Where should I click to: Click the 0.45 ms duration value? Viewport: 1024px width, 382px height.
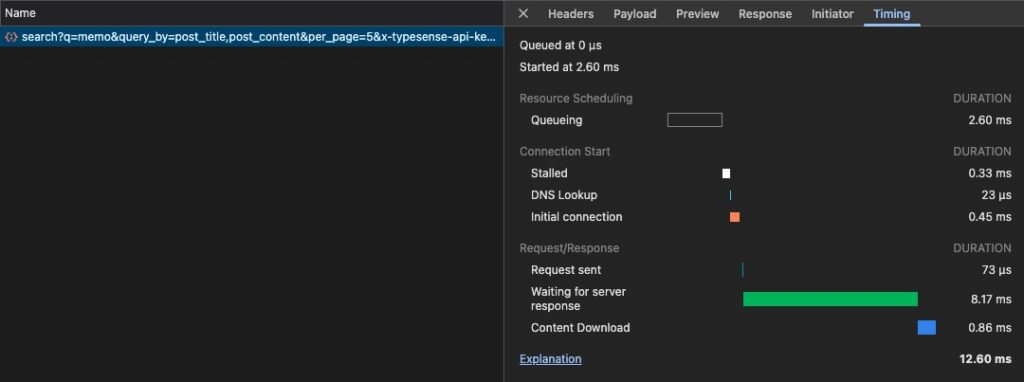(x=990, y=217)
